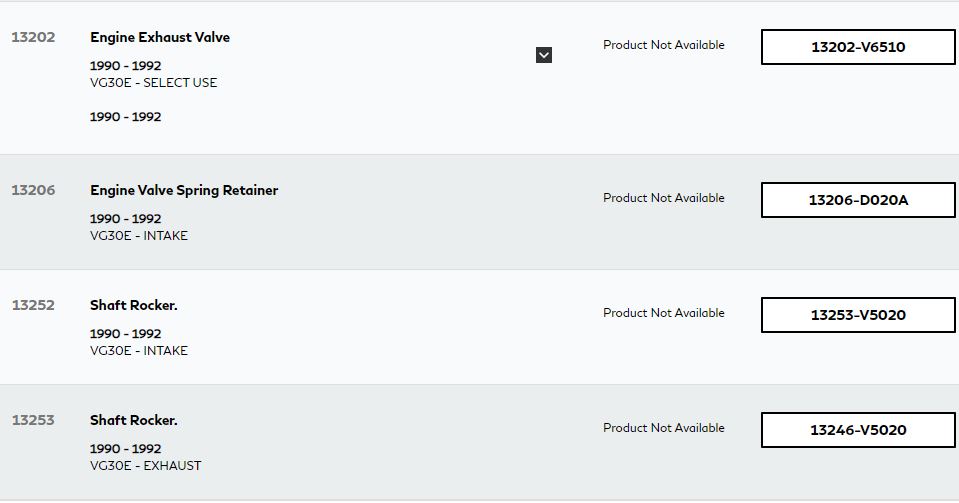The height and width of the screenshot is (503, 959).
Task: Click VG30E - EXHAUST description text
Action: (x=146, y=466)
